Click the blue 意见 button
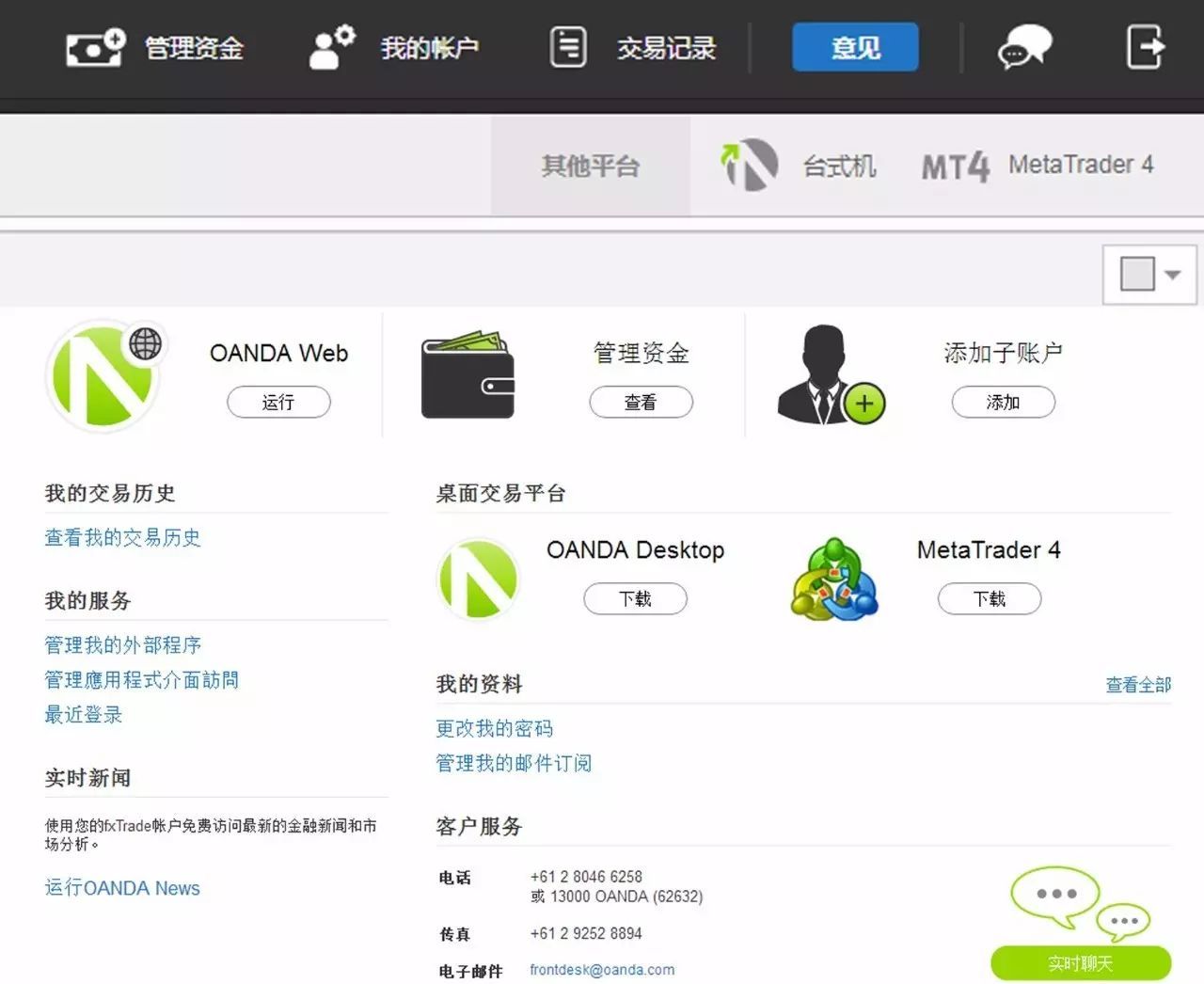 click(x=855, y=47)
